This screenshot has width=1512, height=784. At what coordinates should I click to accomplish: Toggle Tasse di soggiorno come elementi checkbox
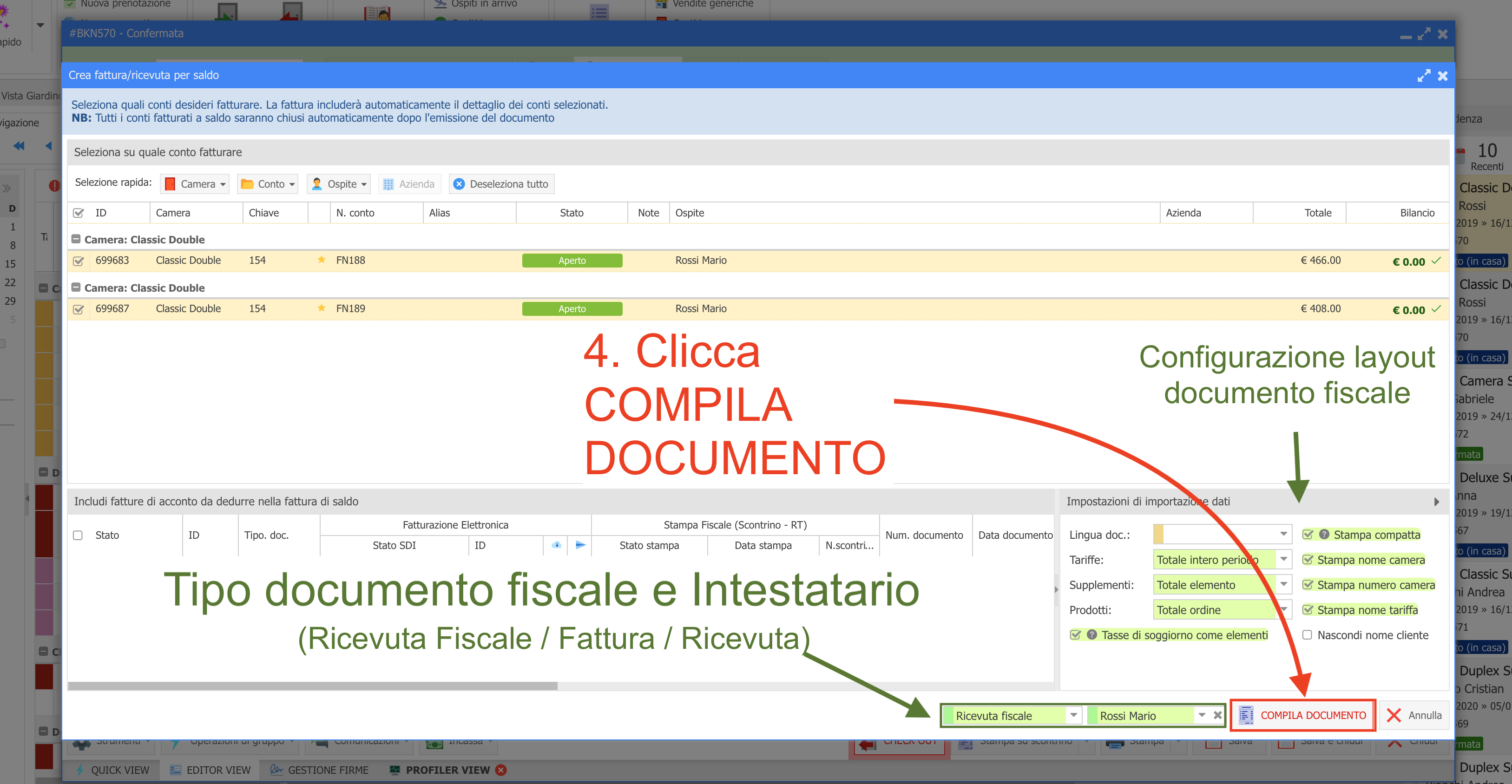click(1076, 635)
